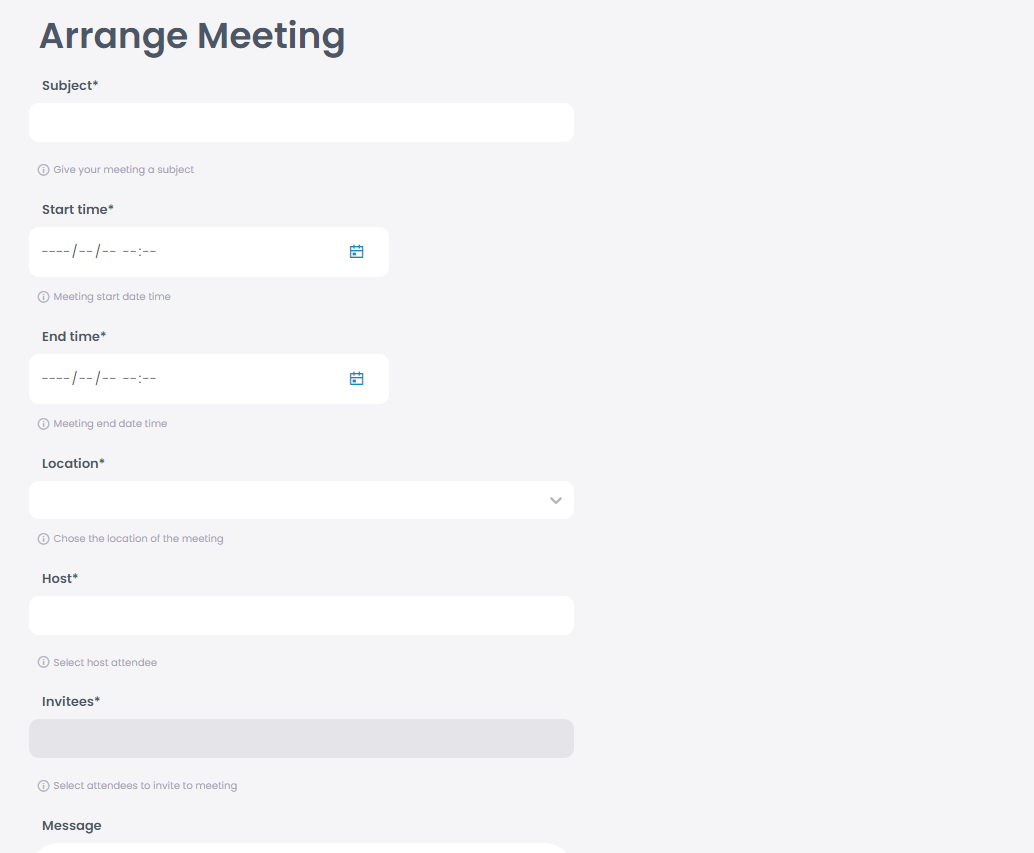Open the calendar picker for Start time
Viewport: 1034px width, 853px height.
pos(357,251)
